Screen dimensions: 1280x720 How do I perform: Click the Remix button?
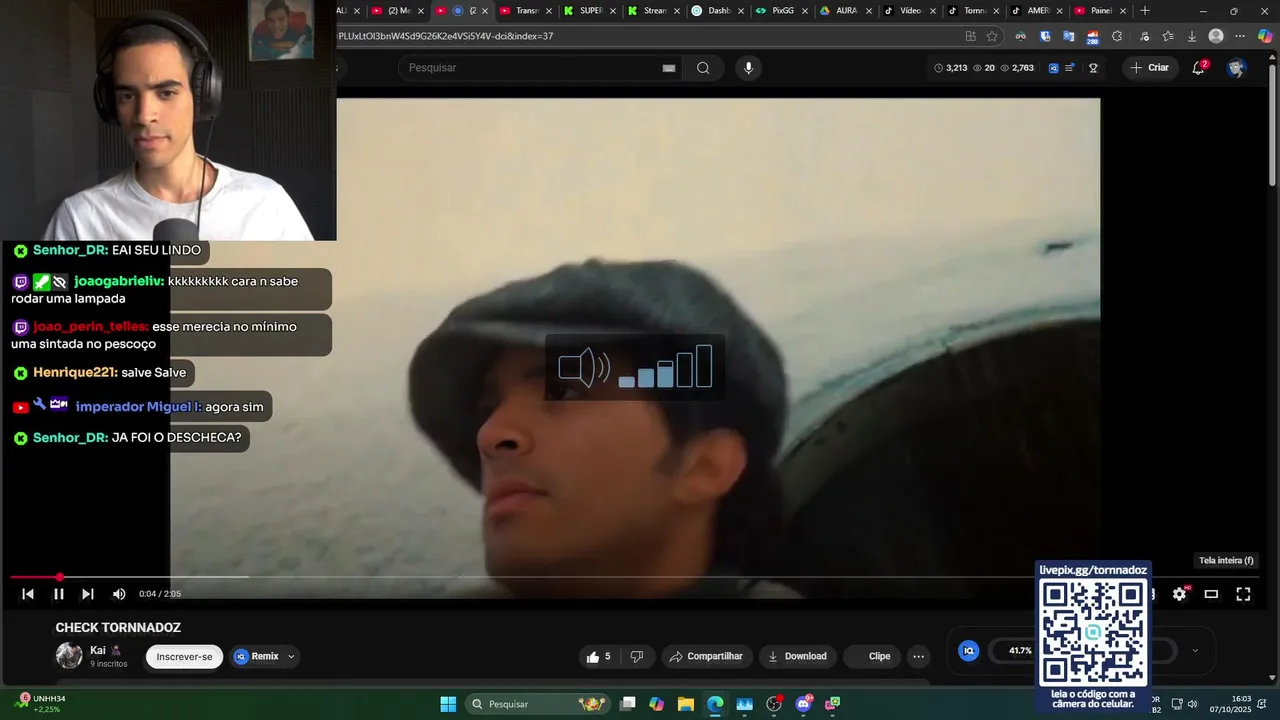pos(256,656)
